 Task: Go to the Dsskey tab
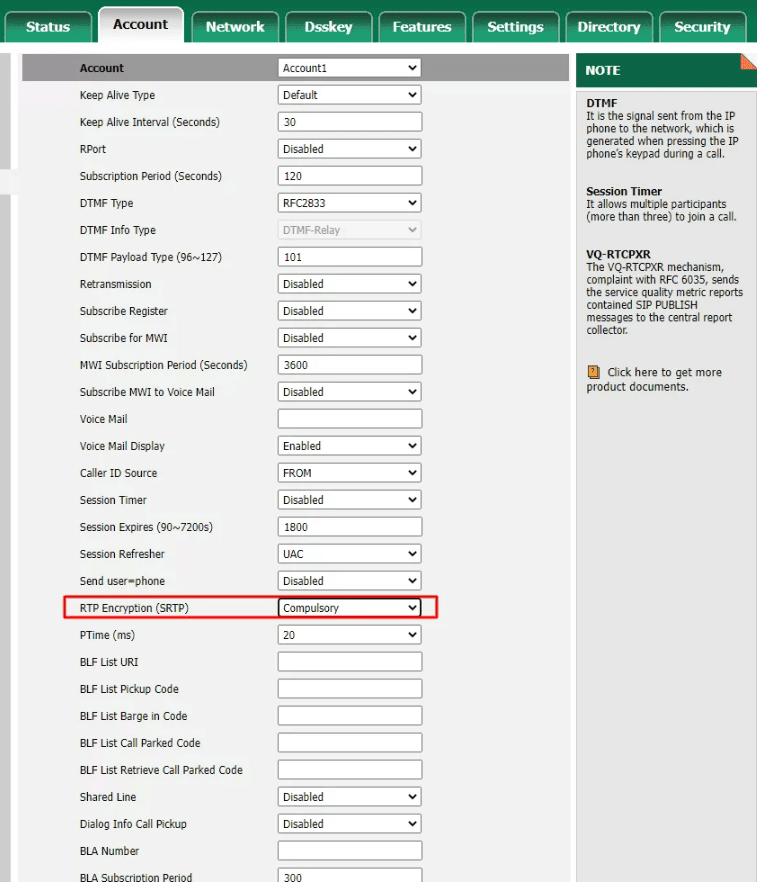pos(328,27)
